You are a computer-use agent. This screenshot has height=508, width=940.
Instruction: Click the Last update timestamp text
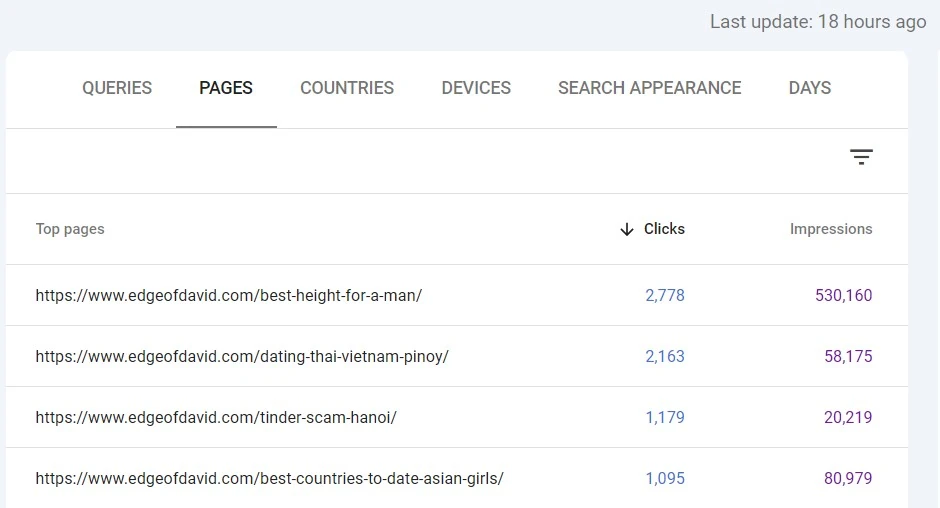817,22
